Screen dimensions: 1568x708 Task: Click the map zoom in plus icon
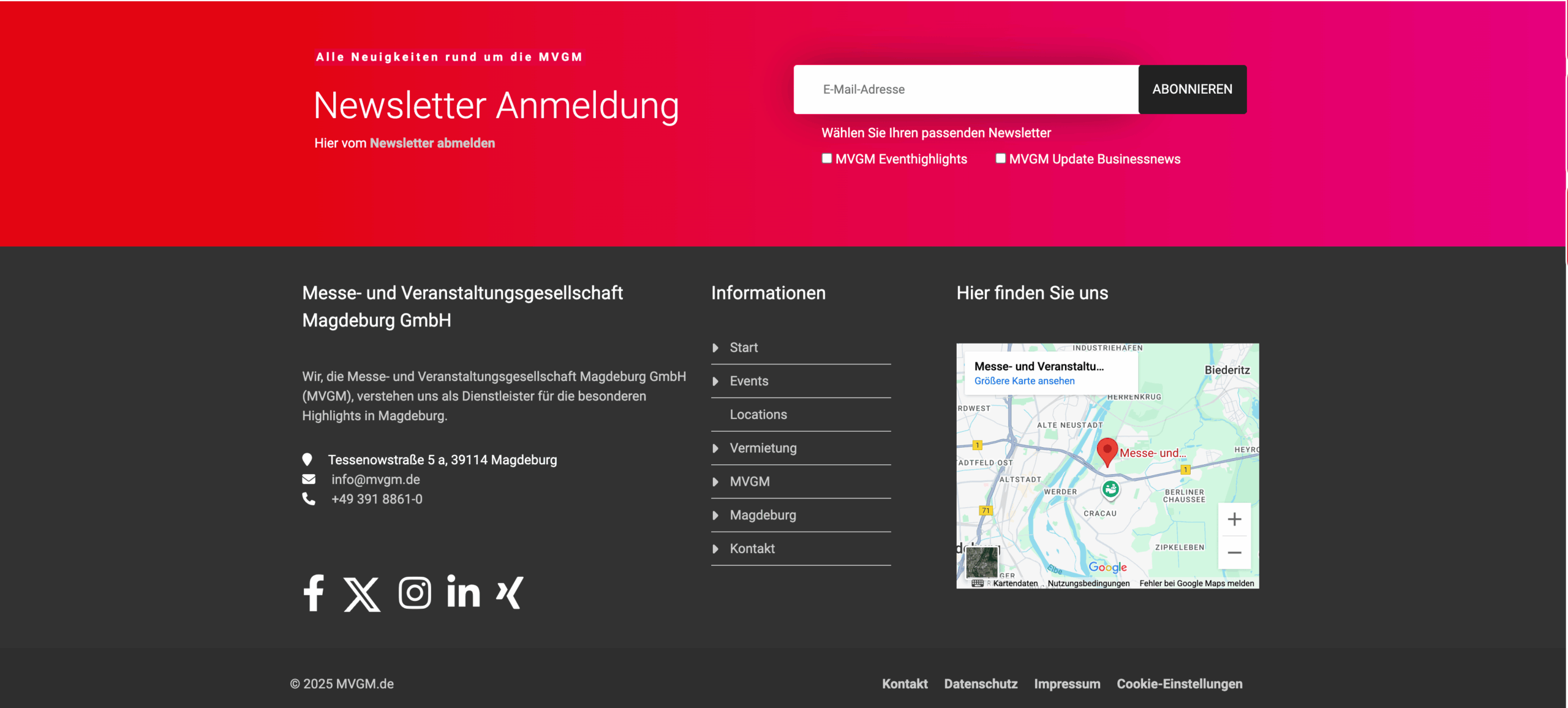click(1234, 519)
